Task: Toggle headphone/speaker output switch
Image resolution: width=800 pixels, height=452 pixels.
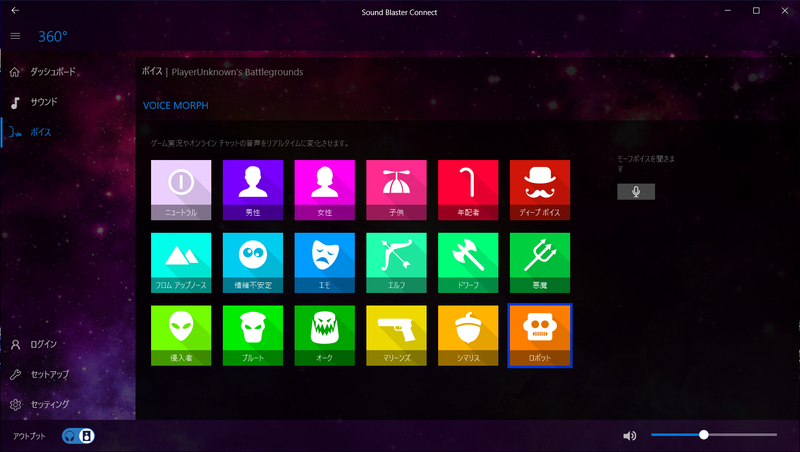Action: tap(78, 436)
